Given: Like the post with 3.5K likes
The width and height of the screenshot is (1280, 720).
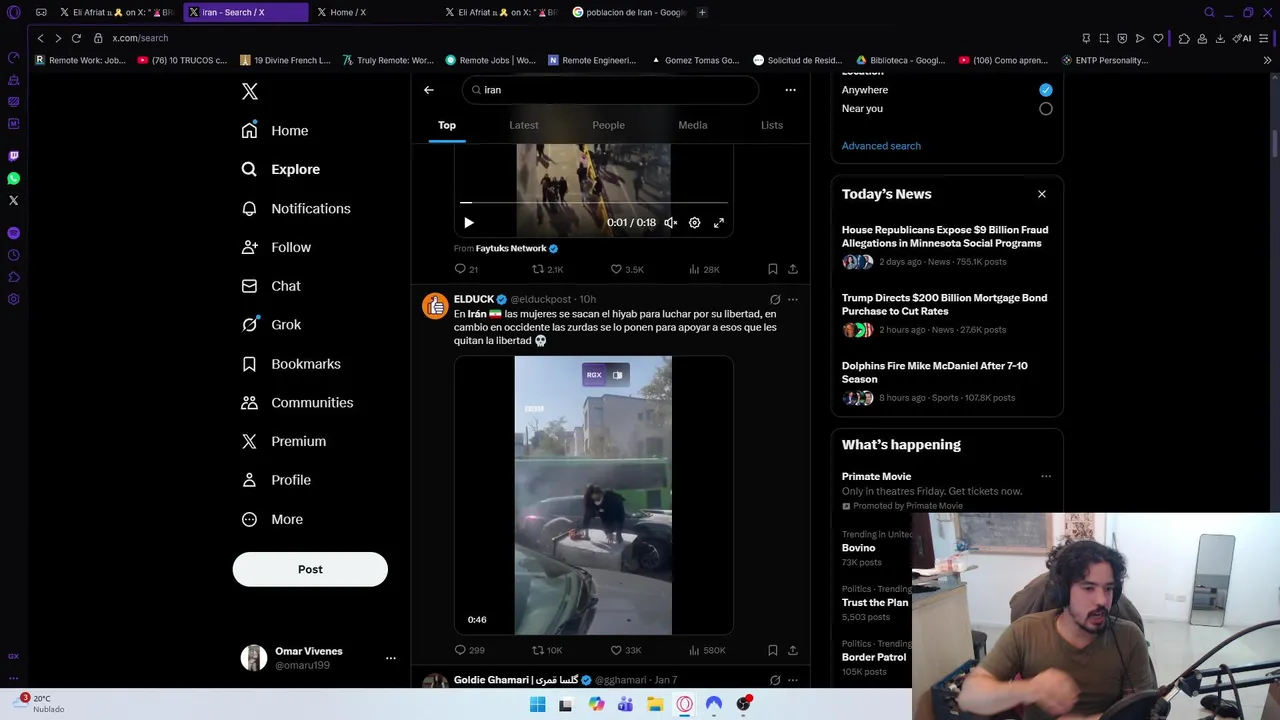Looking at the screenshot, I should [x=627, y=269].
